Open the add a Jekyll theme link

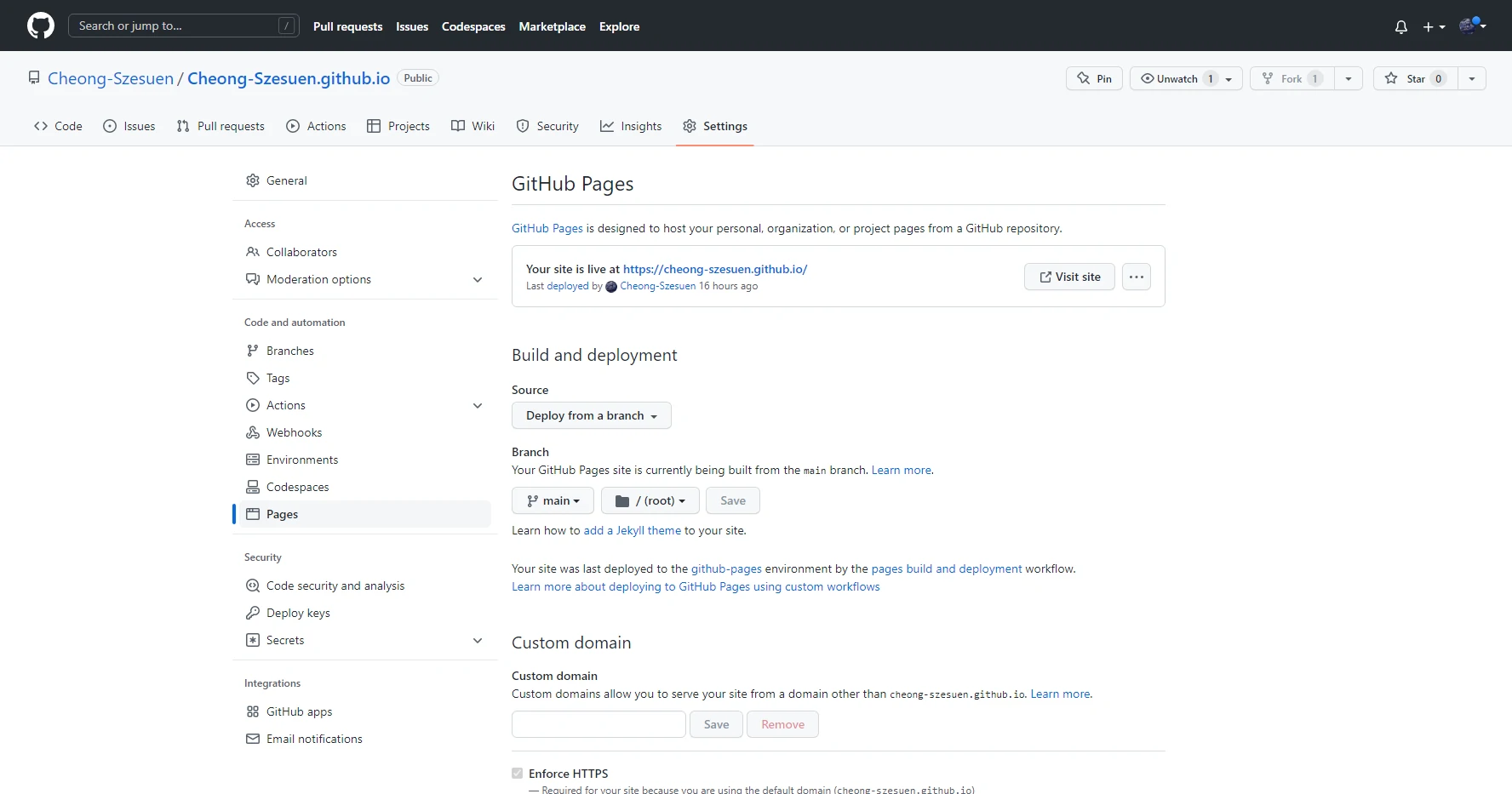[631, 530]
